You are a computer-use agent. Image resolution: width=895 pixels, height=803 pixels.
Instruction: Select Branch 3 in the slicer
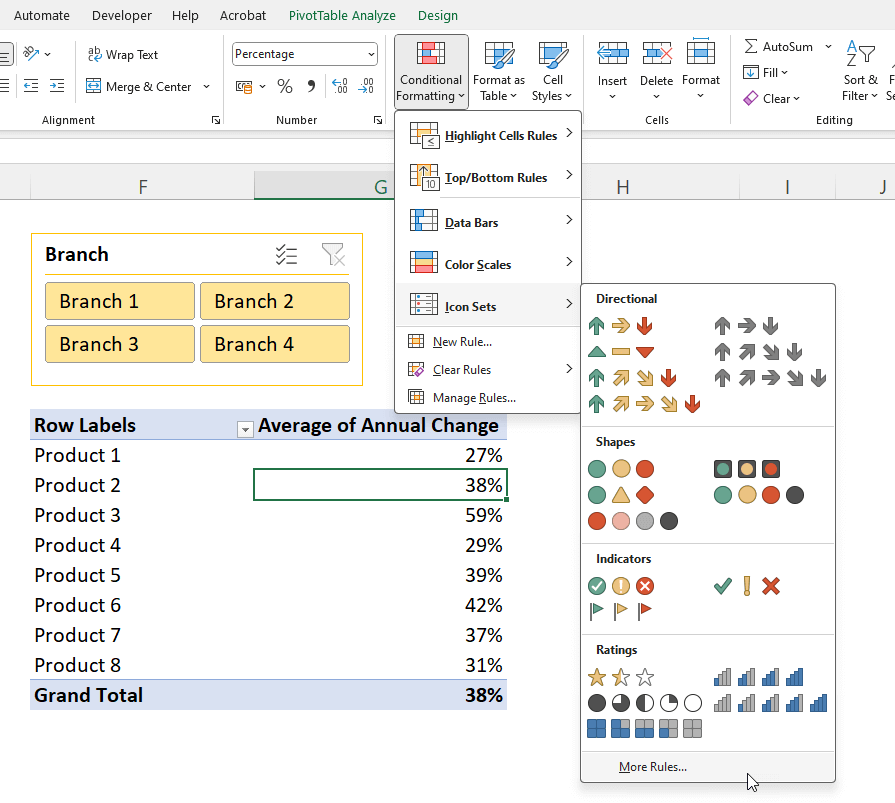click(x=119, y=343)
